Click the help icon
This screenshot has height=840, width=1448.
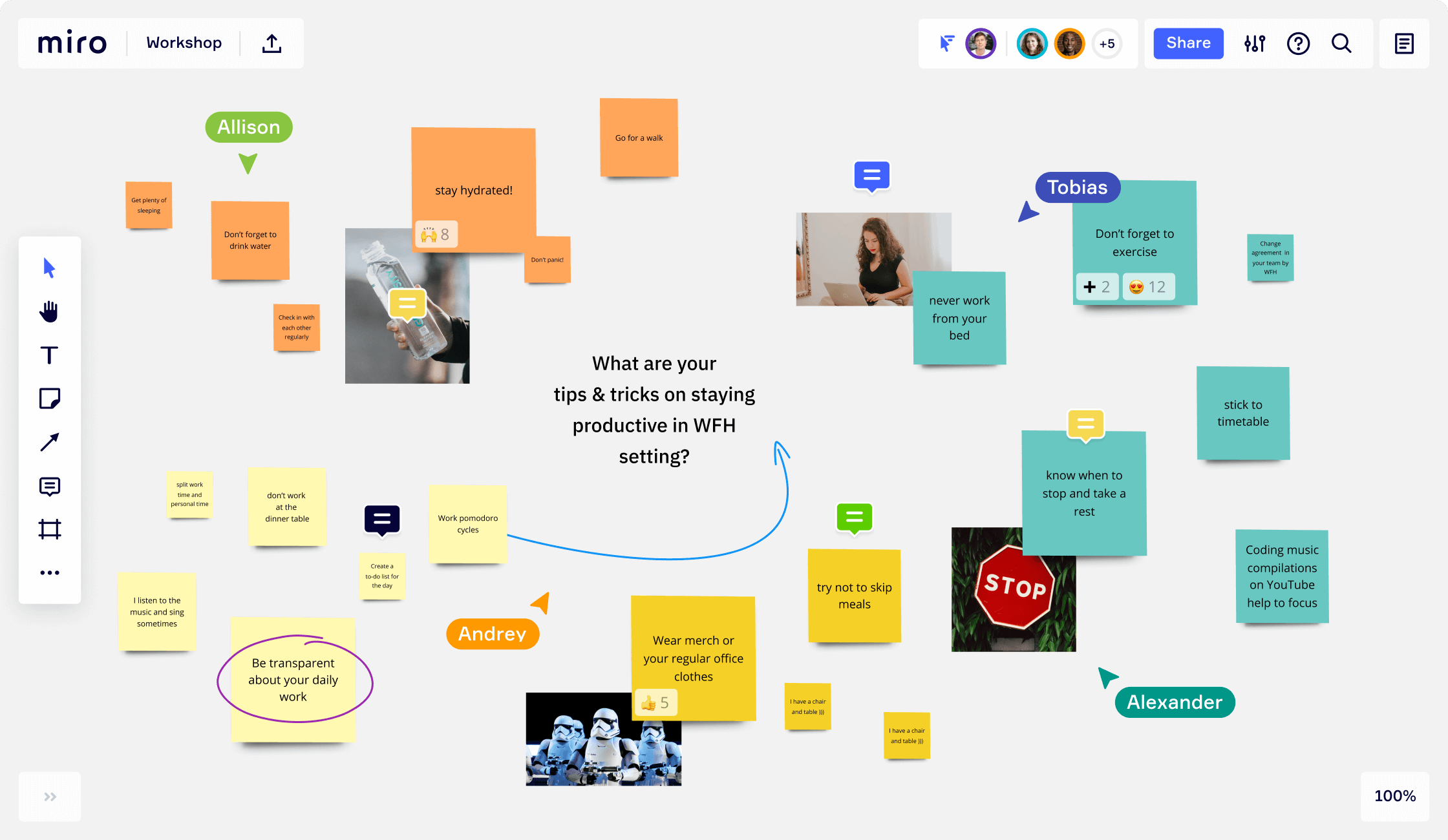[x=1299, y=43]
